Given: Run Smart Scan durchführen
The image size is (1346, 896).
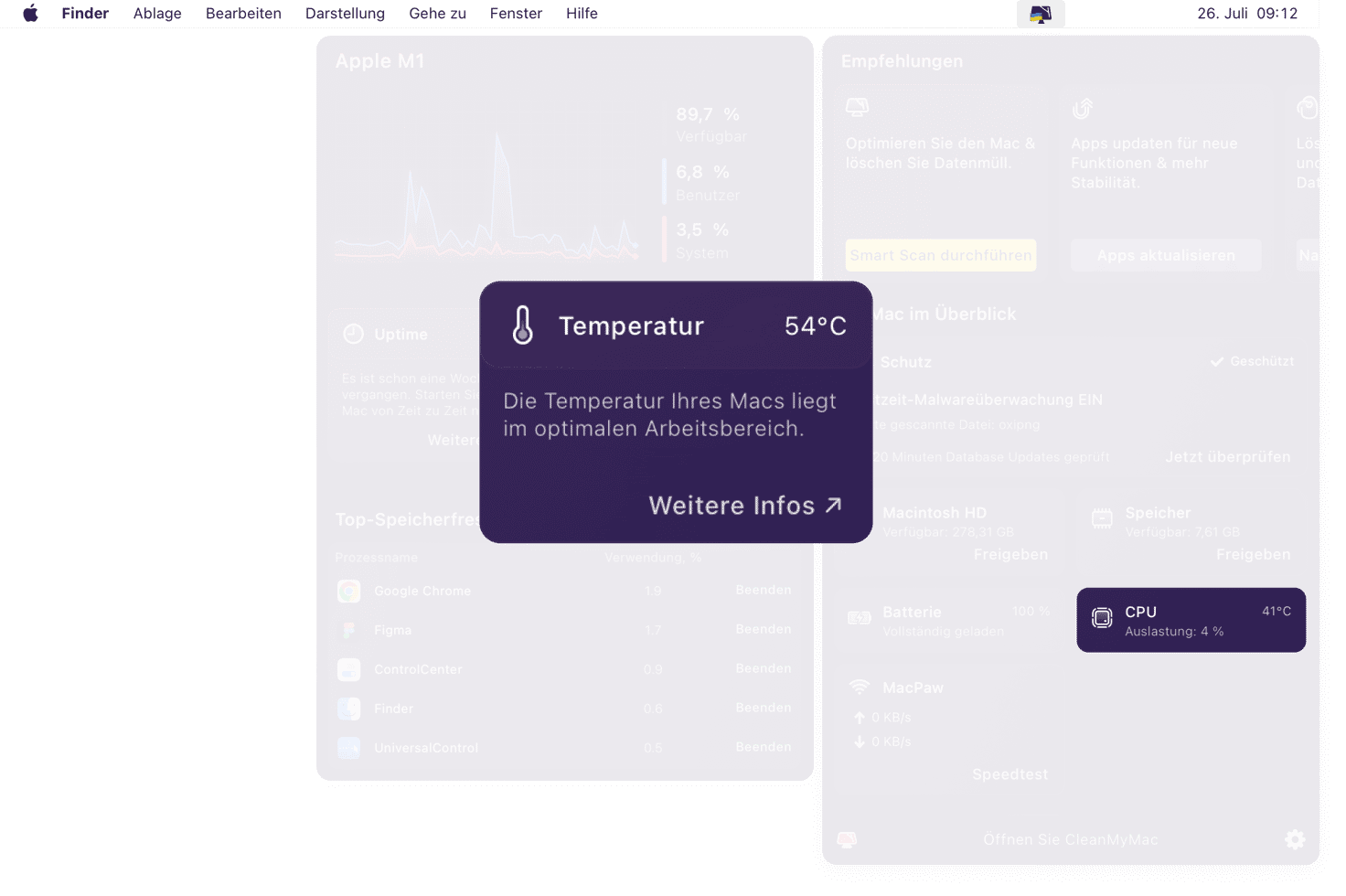Looking at the screenshot, I should (941, 255).
